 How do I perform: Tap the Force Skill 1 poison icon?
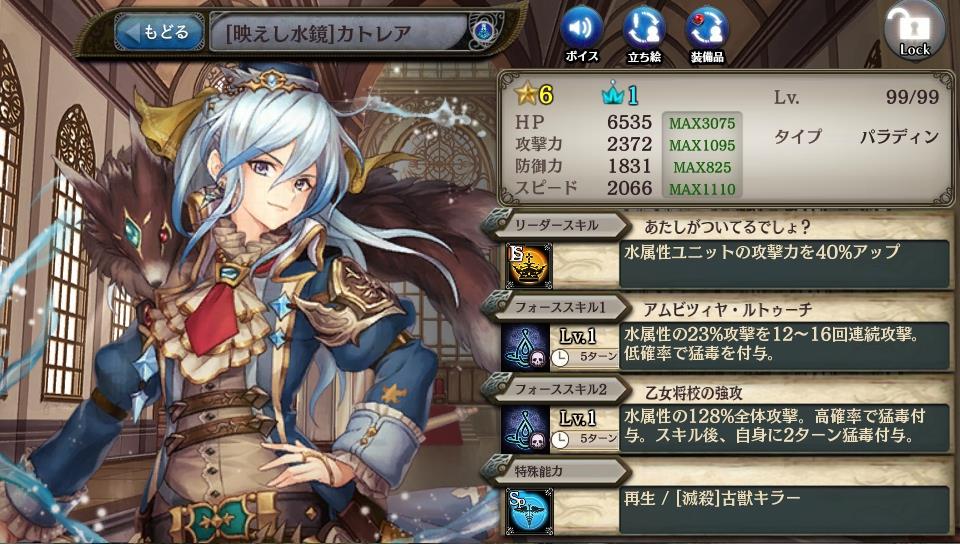point(525,347)
